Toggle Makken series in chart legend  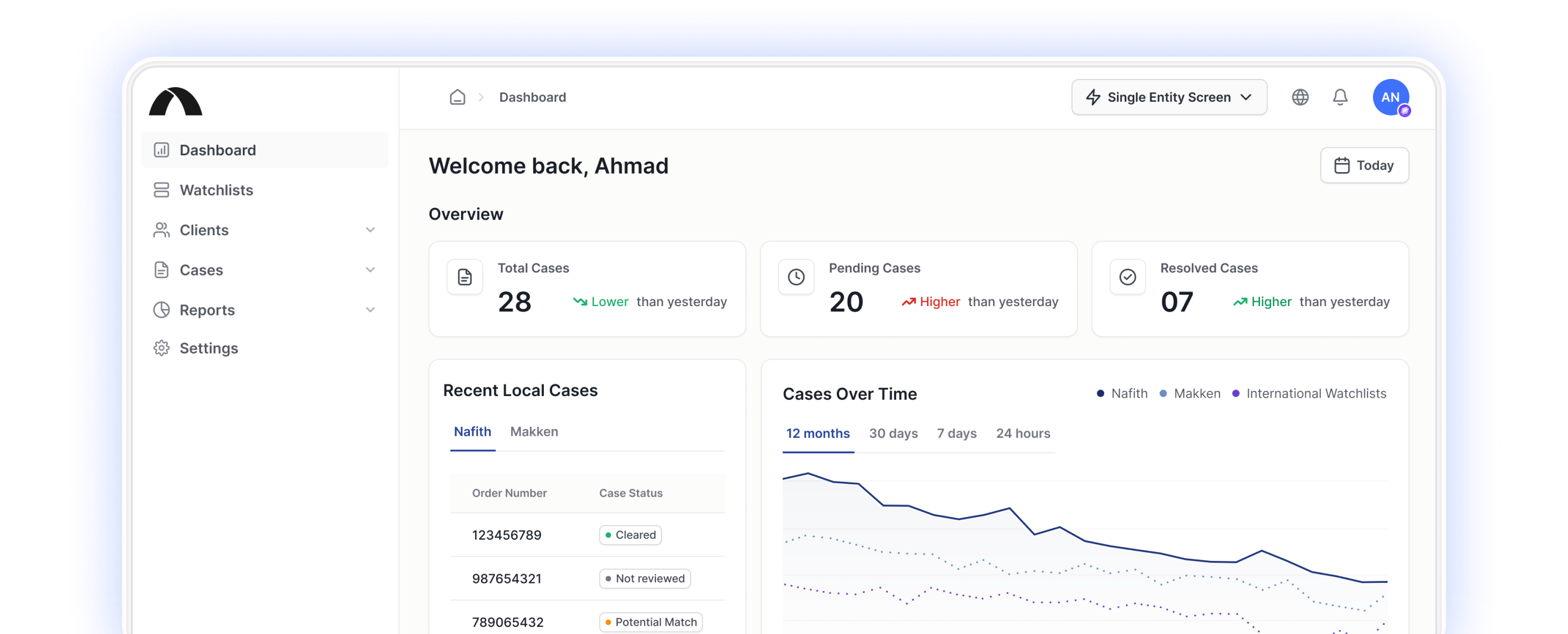click(1190, 393)
